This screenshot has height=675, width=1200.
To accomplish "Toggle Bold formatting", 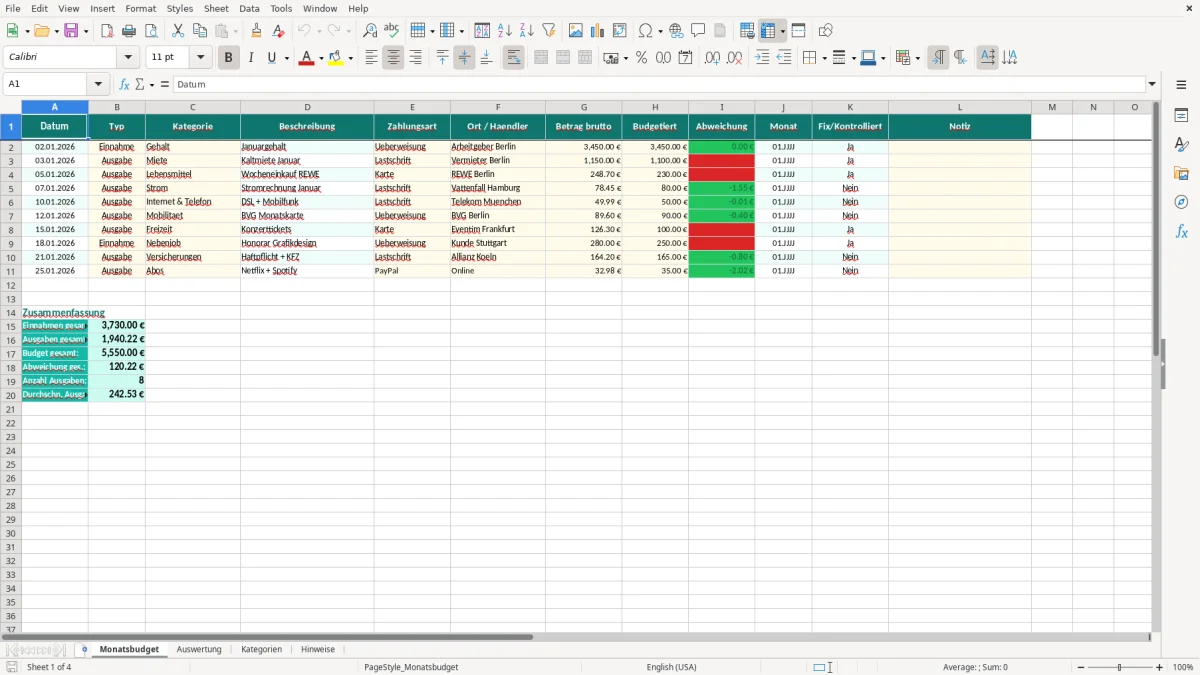I will pyautogui.click(x=228, y=58).
